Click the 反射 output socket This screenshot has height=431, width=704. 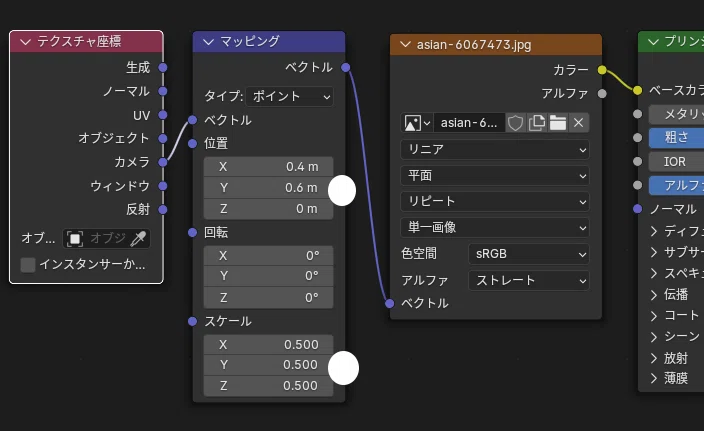click(x=163, y=209)
